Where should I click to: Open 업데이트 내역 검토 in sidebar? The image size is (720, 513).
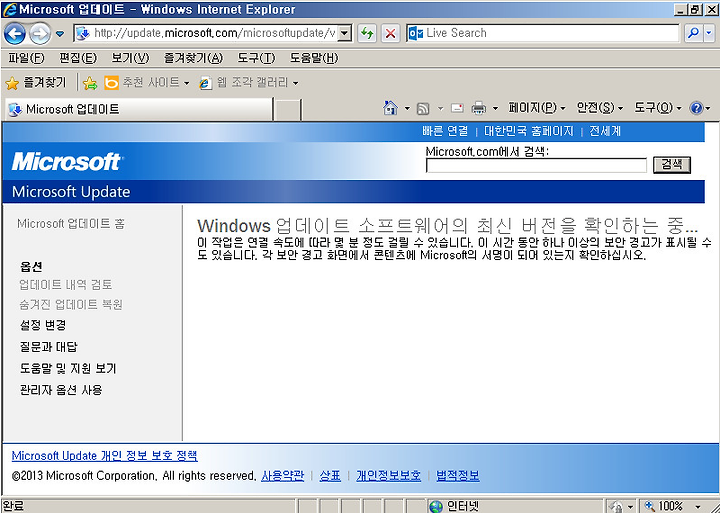click(x=66, y=285)
